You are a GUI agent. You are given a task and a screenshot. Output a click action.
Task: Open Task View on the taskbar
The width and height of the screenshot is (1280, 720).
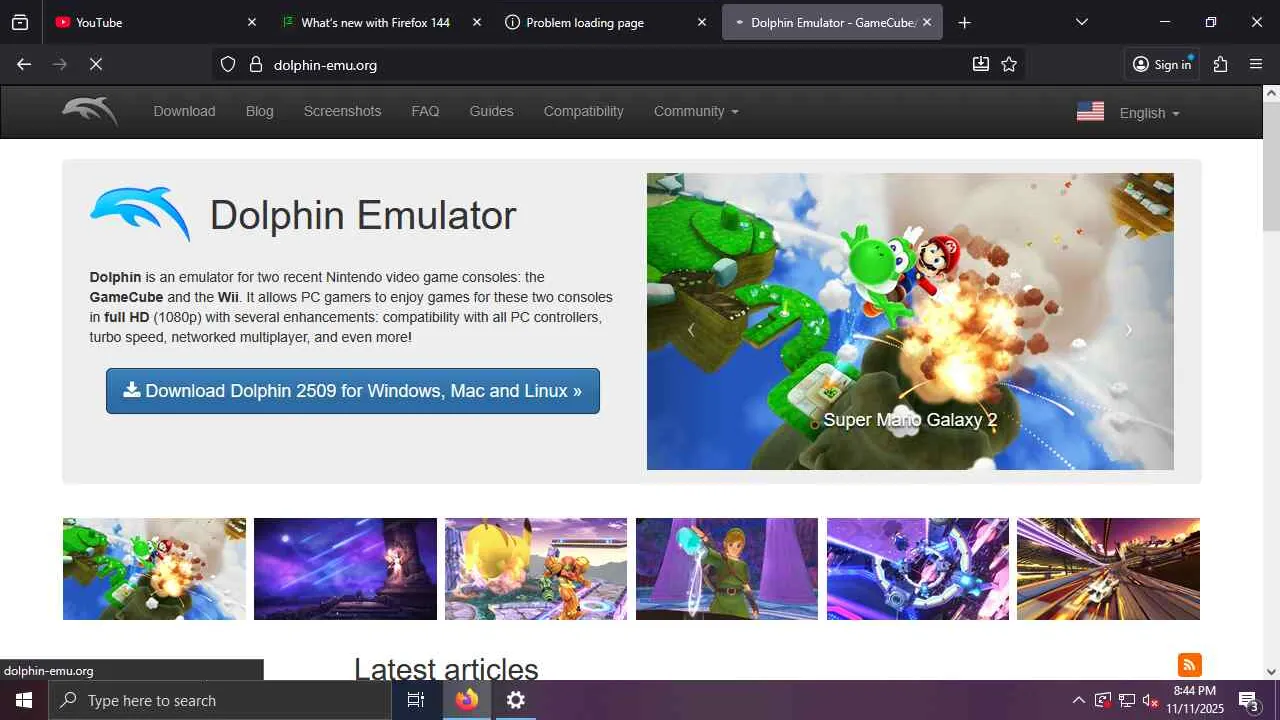tap(416, 700)
